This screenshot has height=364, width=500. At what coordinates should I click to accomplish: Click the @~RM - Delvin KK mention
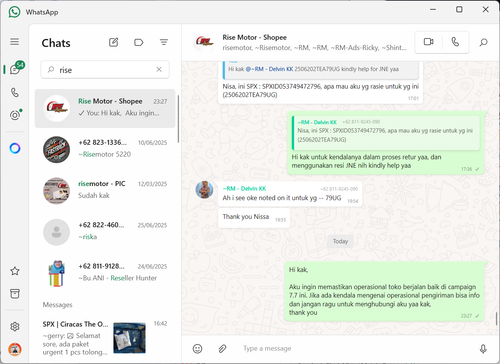coord(269,69)
